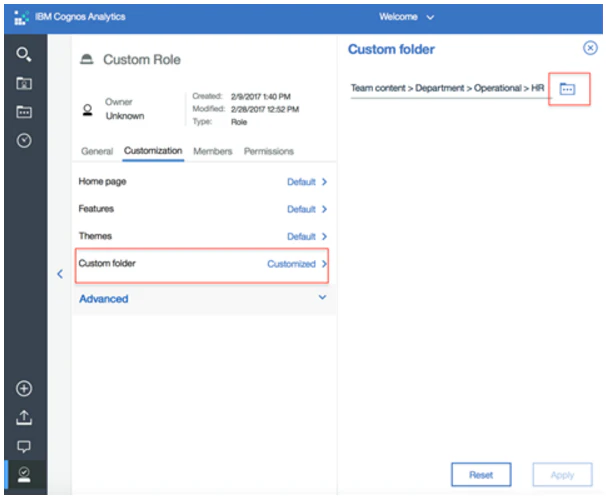The image size is (606, 500).
Task: Click the Themes label
Action: coord(95,236)
